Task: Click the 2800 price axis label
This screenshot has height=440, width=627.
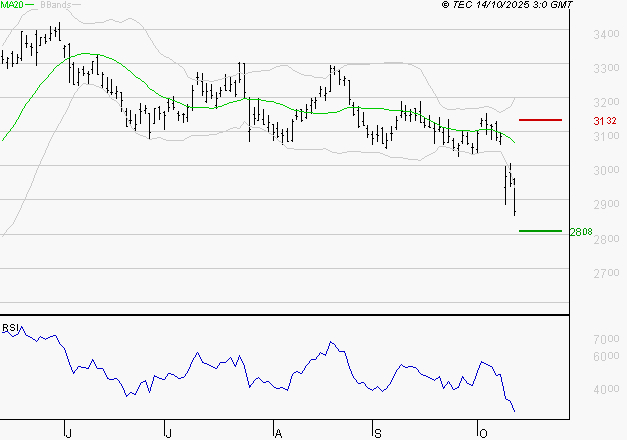Action: pos(606,239)
